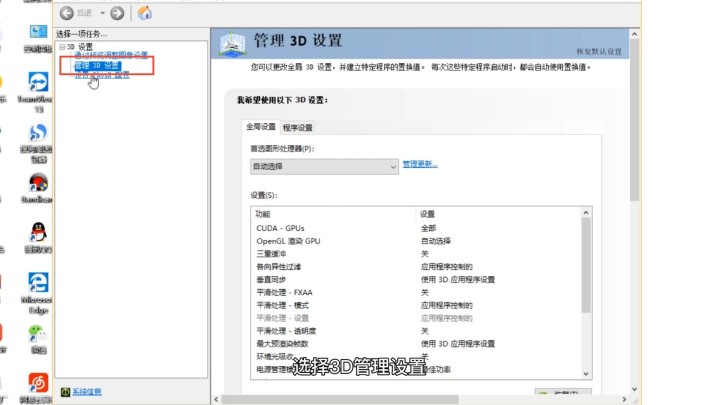The height and width of the screenshot is (405, 720).
Task: Click the 功能 column header
Action: [263, 214]
